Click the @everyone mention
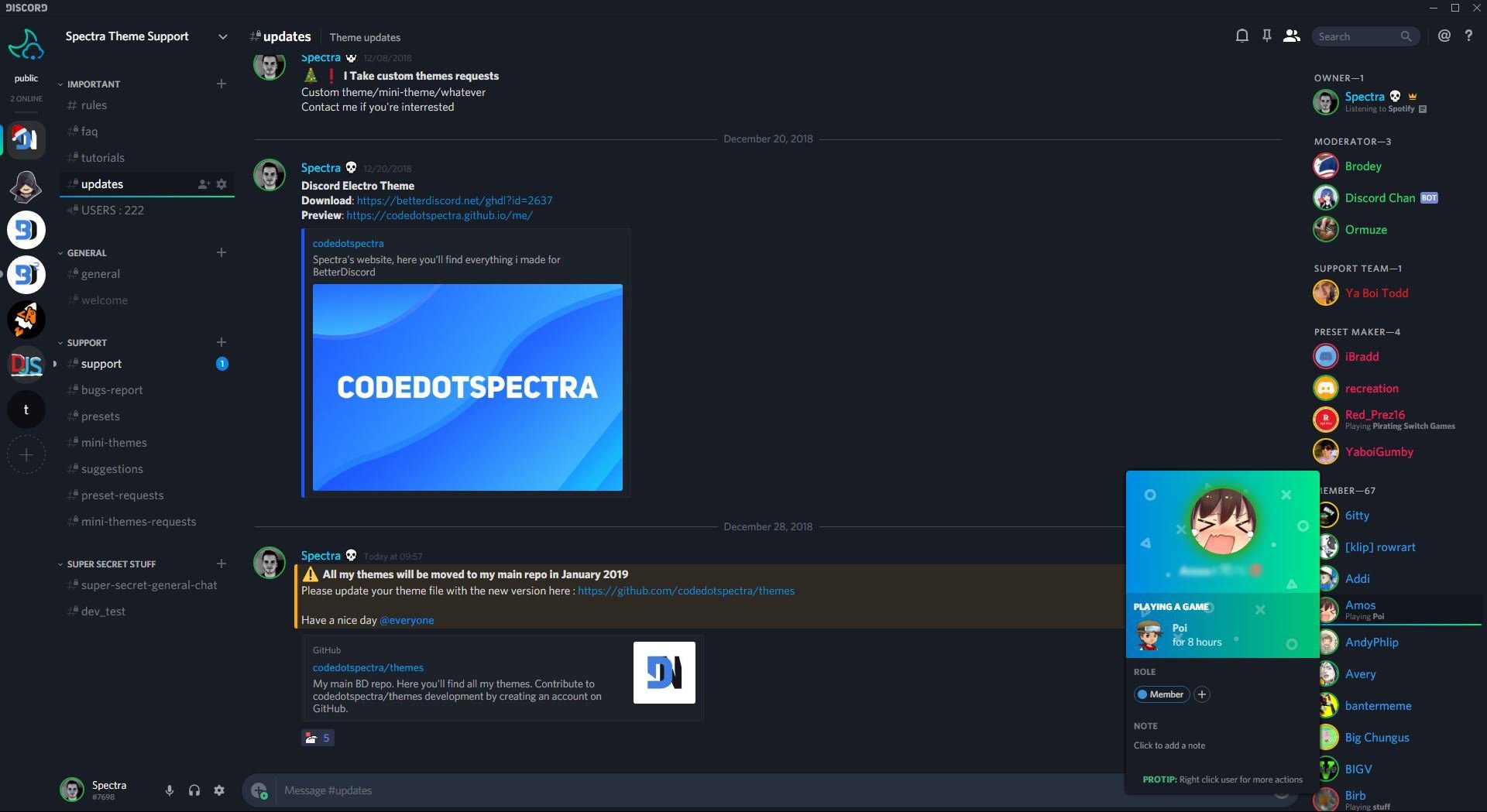The width and height of the screenshot is (1487, 812). (x=407, y=620)
